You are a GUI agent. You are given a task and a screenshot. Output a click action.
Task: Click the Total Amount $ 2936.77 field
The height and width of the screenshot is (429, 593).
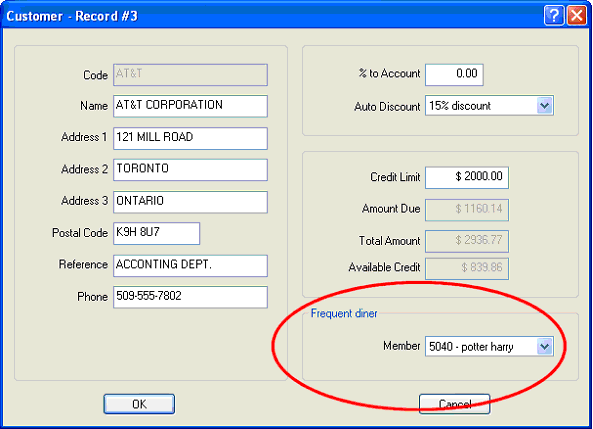[467, 241]
